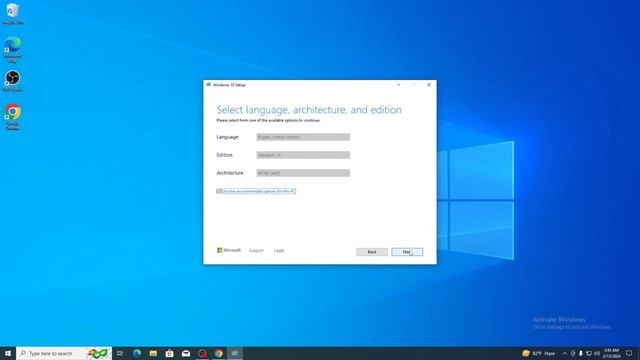Click the Select language, architecture, and edition heading
Screen dimensions: 640x360
(309, 110)
